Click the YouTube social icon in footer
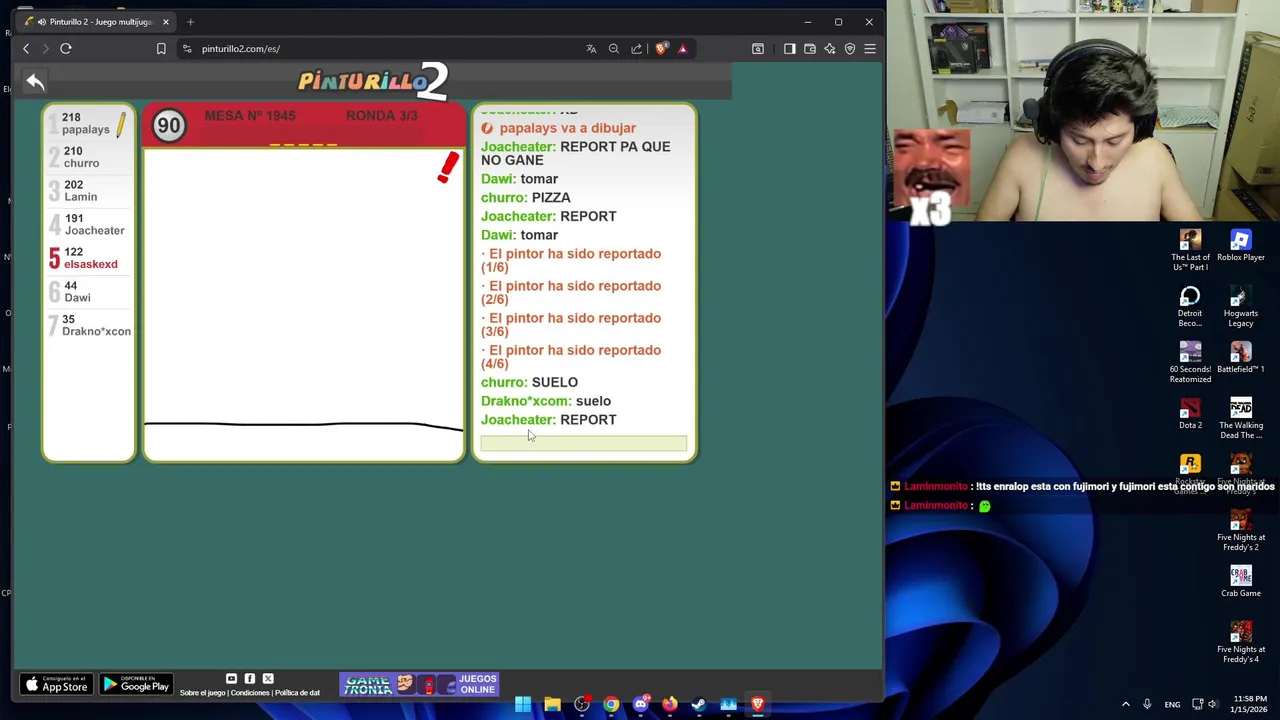This screenshot has width=1280, height=720. [231, 679]
